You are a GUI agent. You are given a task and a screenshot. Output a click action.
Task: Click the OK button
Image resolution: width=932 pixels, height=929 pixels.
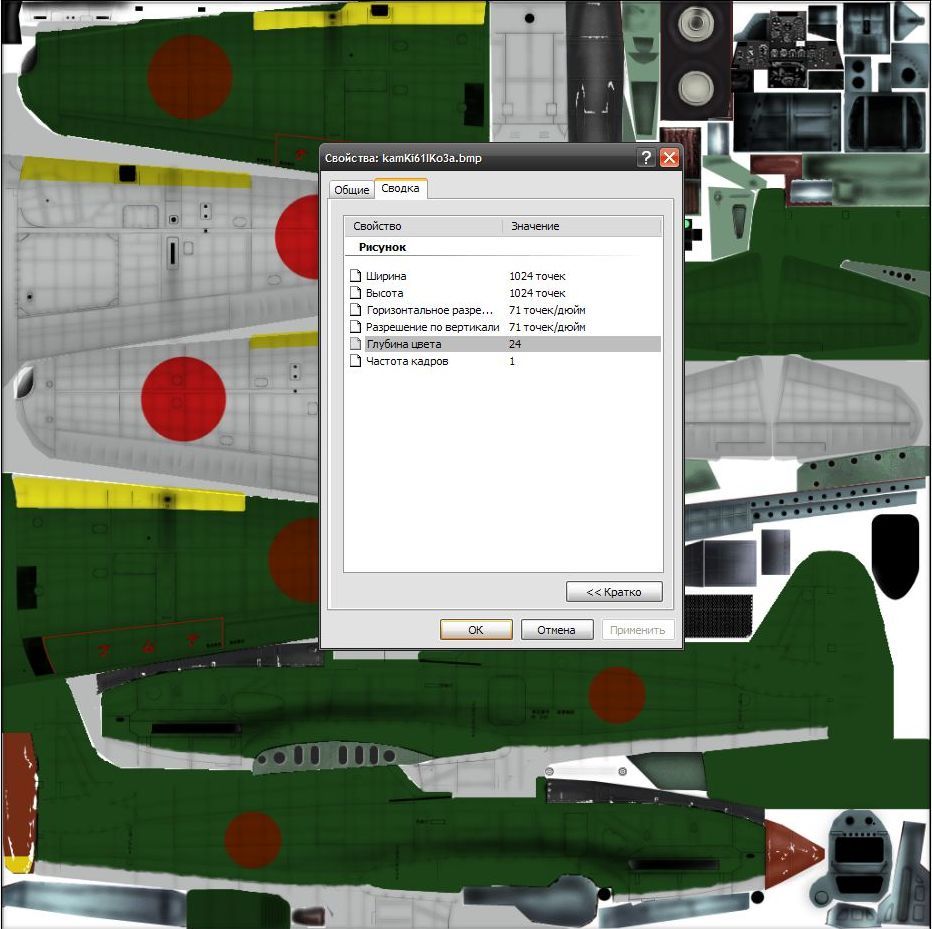pos(476,629)
